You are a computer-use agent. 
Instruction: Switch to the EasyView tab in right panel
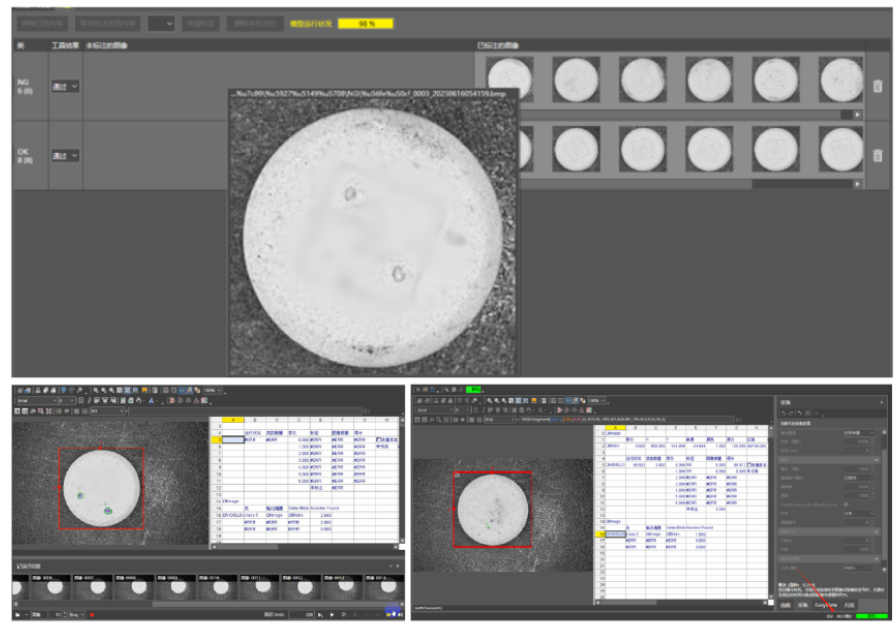(x=825, y=605)
